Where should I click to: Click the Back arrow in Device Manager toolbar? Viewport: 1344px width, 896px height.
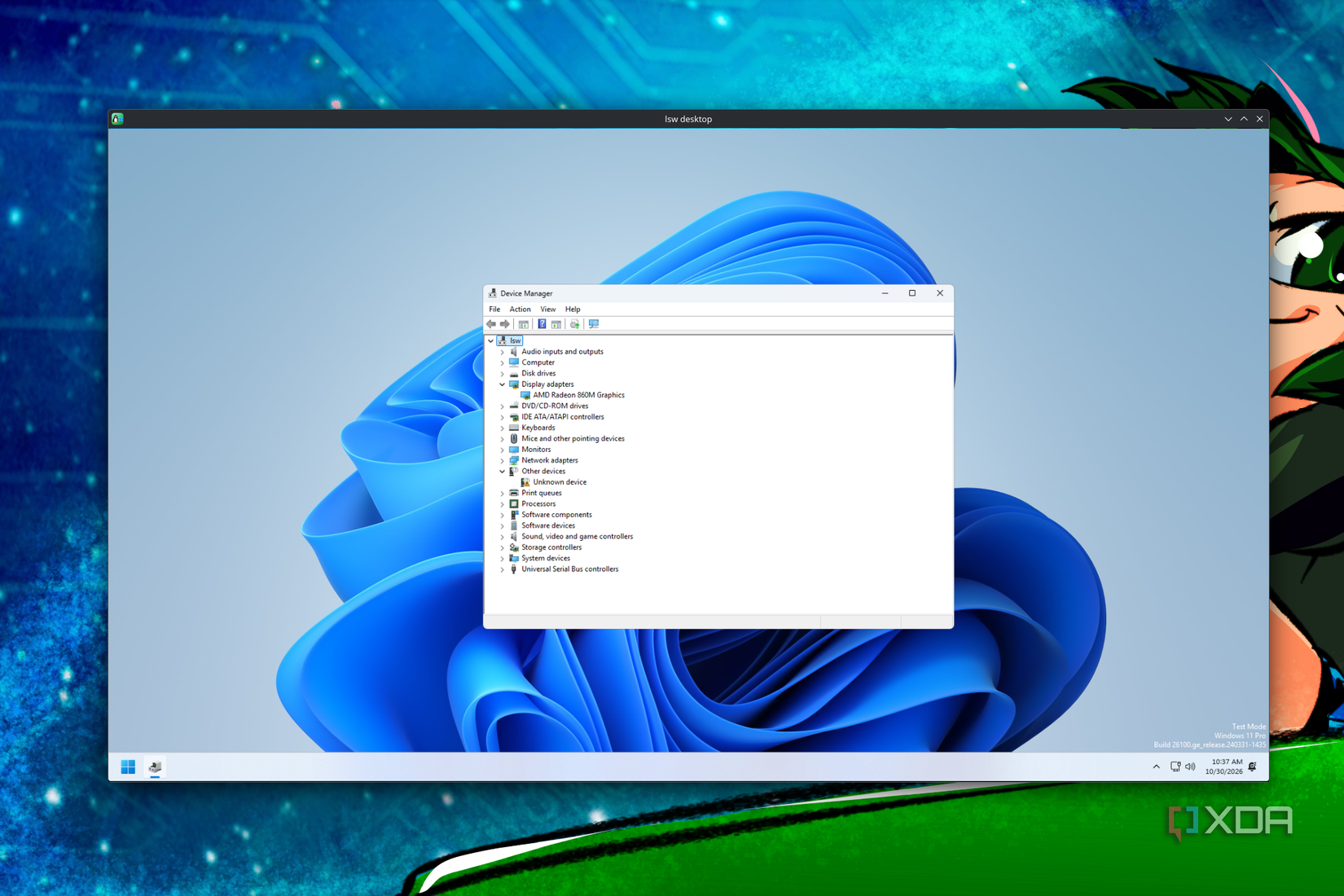tap(491, 324)
